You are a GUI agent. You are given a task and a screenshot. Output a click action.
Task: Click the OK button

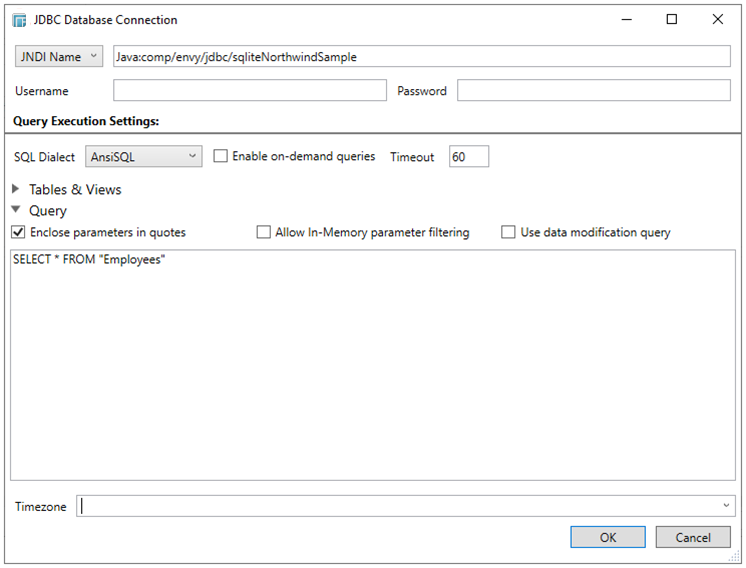pyautogui.click(x=607, y=537)
